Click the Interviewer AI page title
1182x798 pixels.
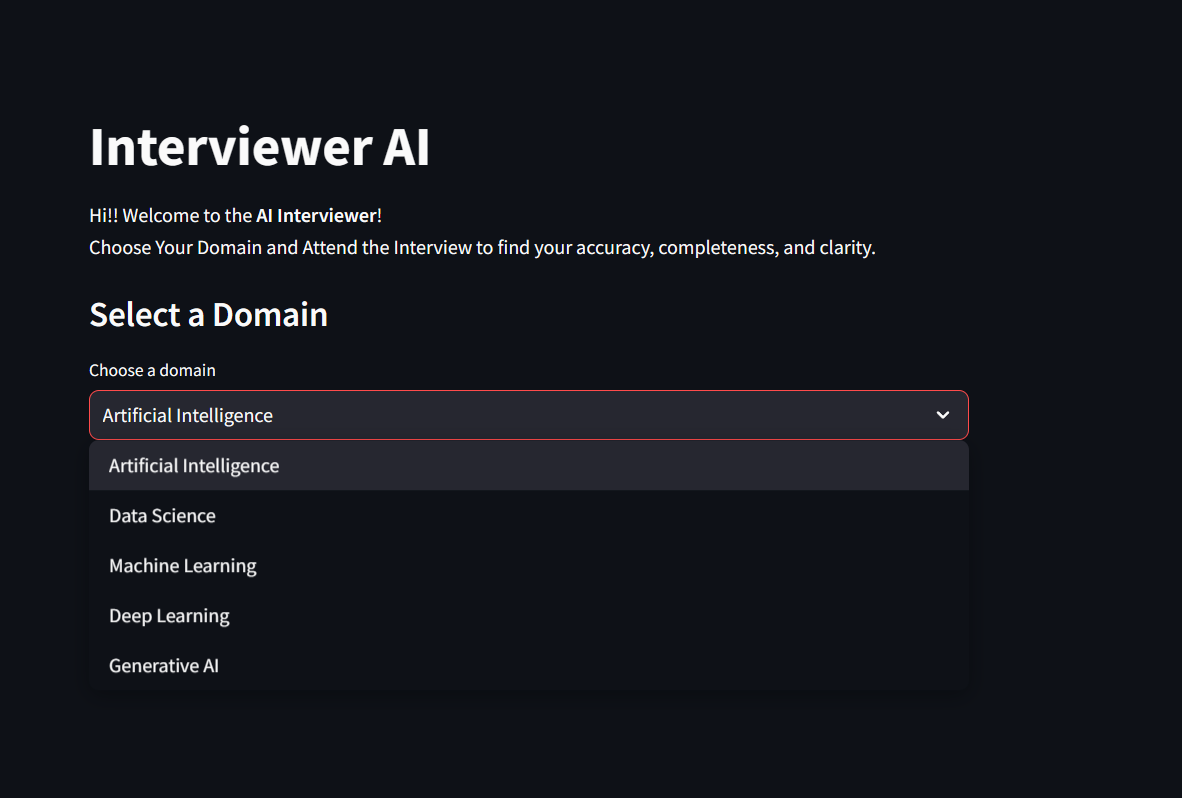click(259, 146)
